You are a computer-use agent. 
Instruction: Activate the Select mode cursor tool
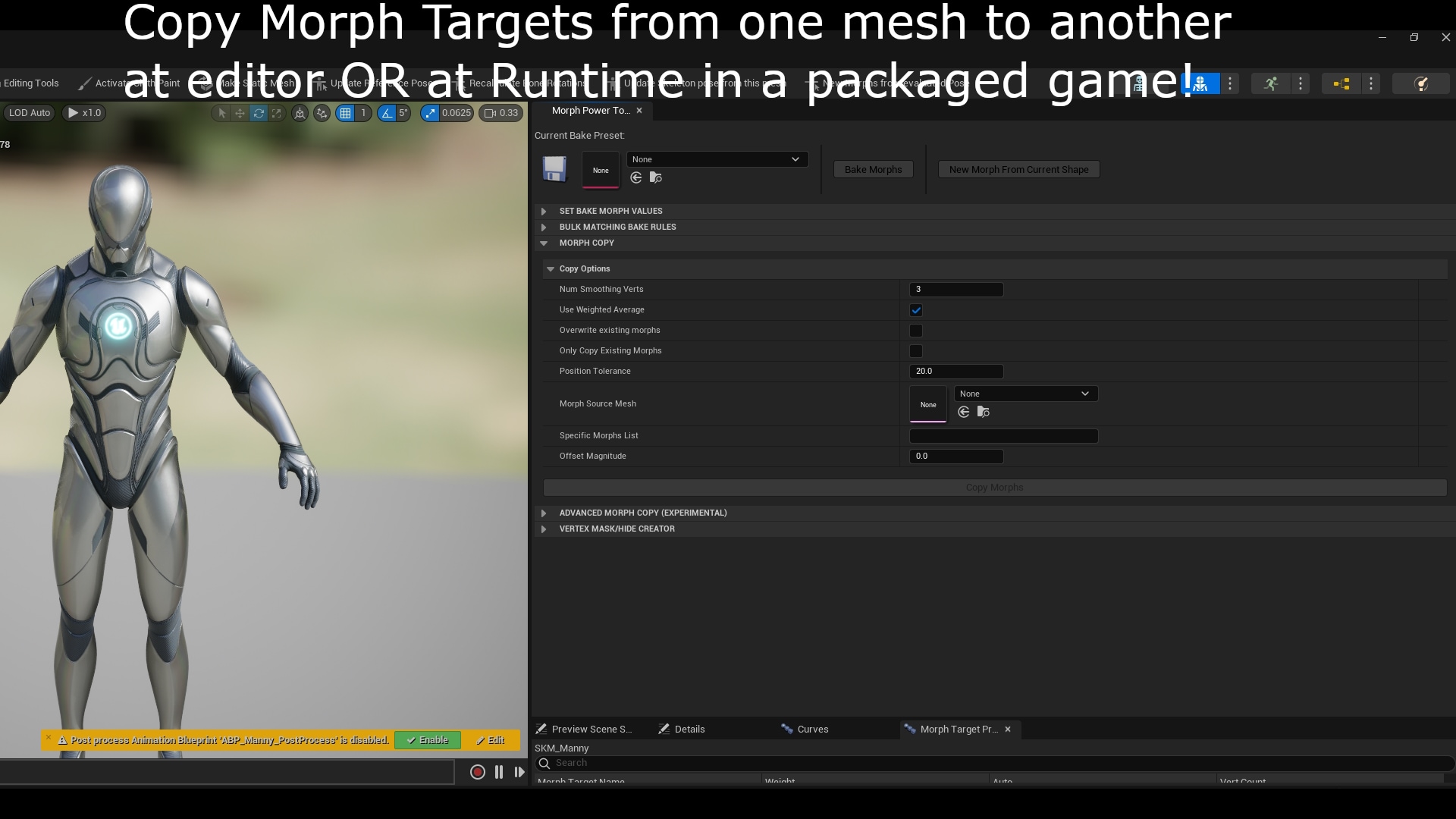pyautogui.click(x=221, y=113)
